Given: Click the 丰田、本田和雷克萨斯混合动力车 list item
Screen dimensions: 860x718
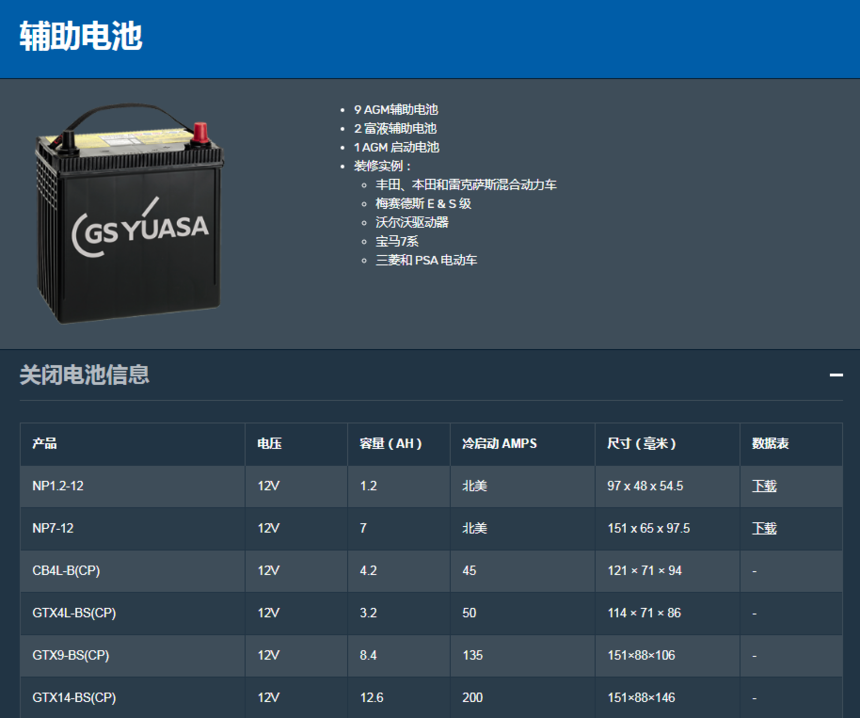Looking at the screenshot, I should 466,185.
